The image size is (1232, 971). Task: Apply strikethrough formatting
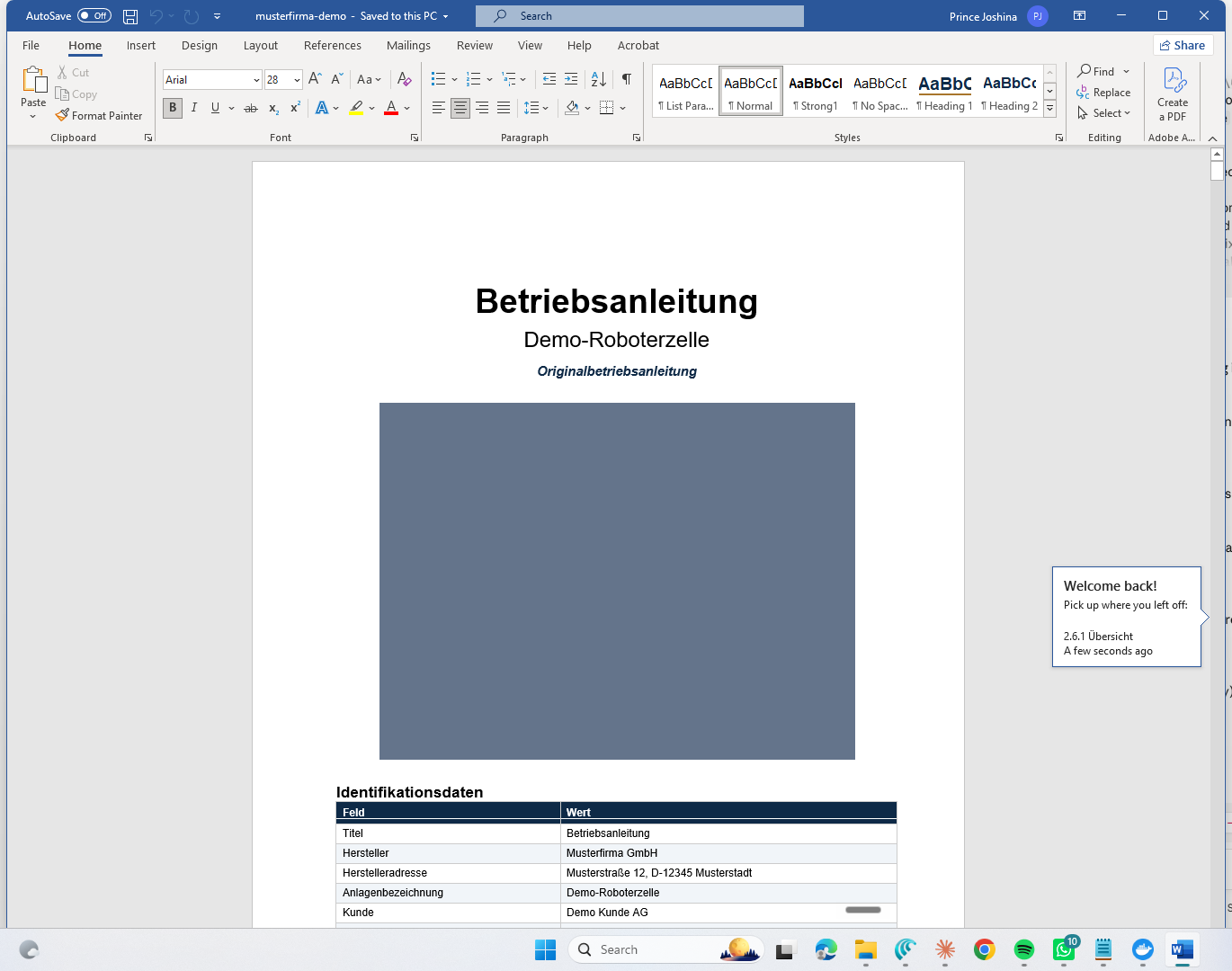pyautogui.click(x=251, y=108)
